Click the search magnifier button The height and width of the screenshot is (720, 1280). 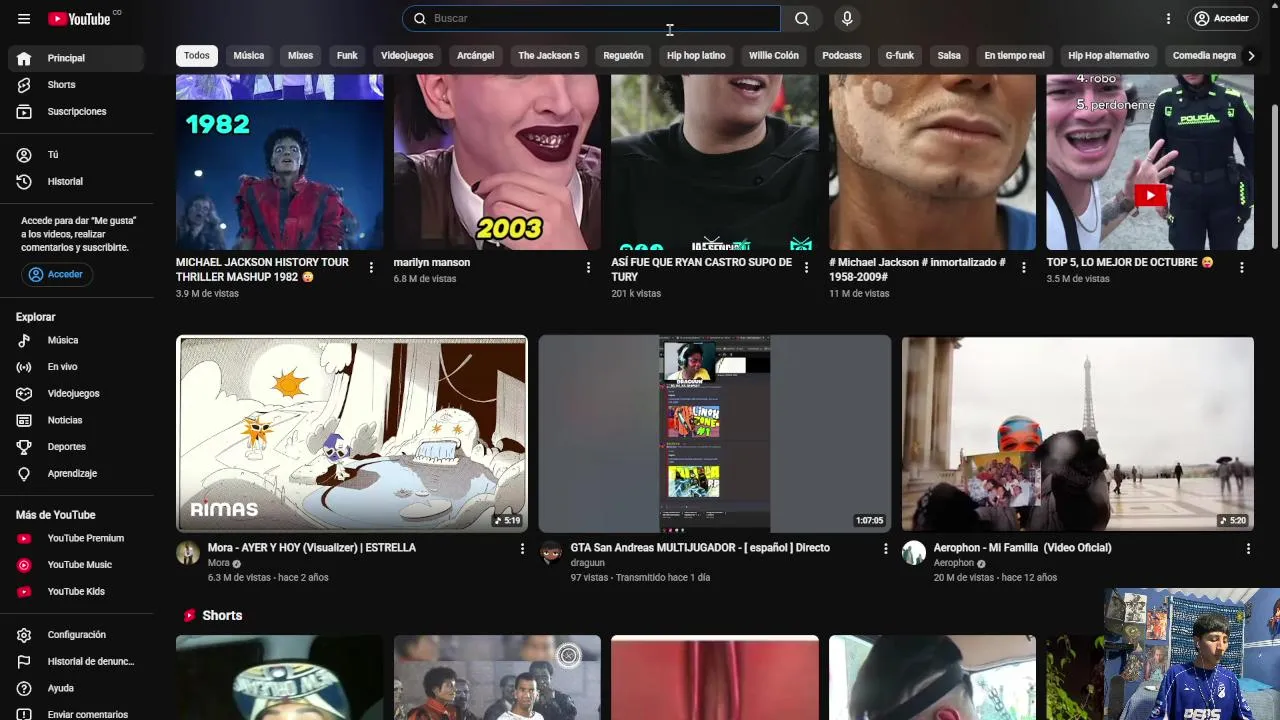pyautogui.click(x=802, y=18)
